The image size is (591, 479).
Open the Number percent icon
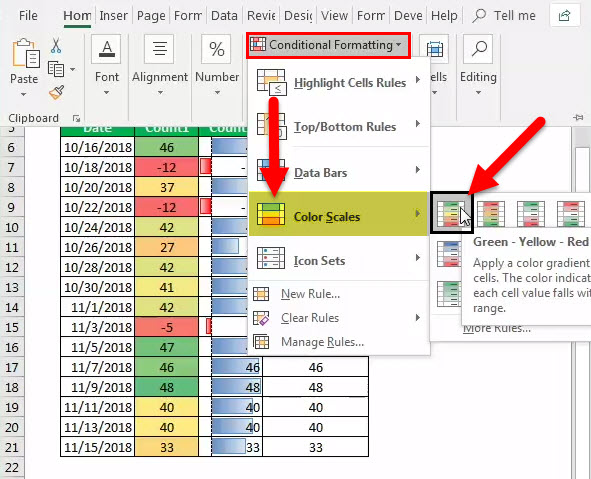coord(217,49)
